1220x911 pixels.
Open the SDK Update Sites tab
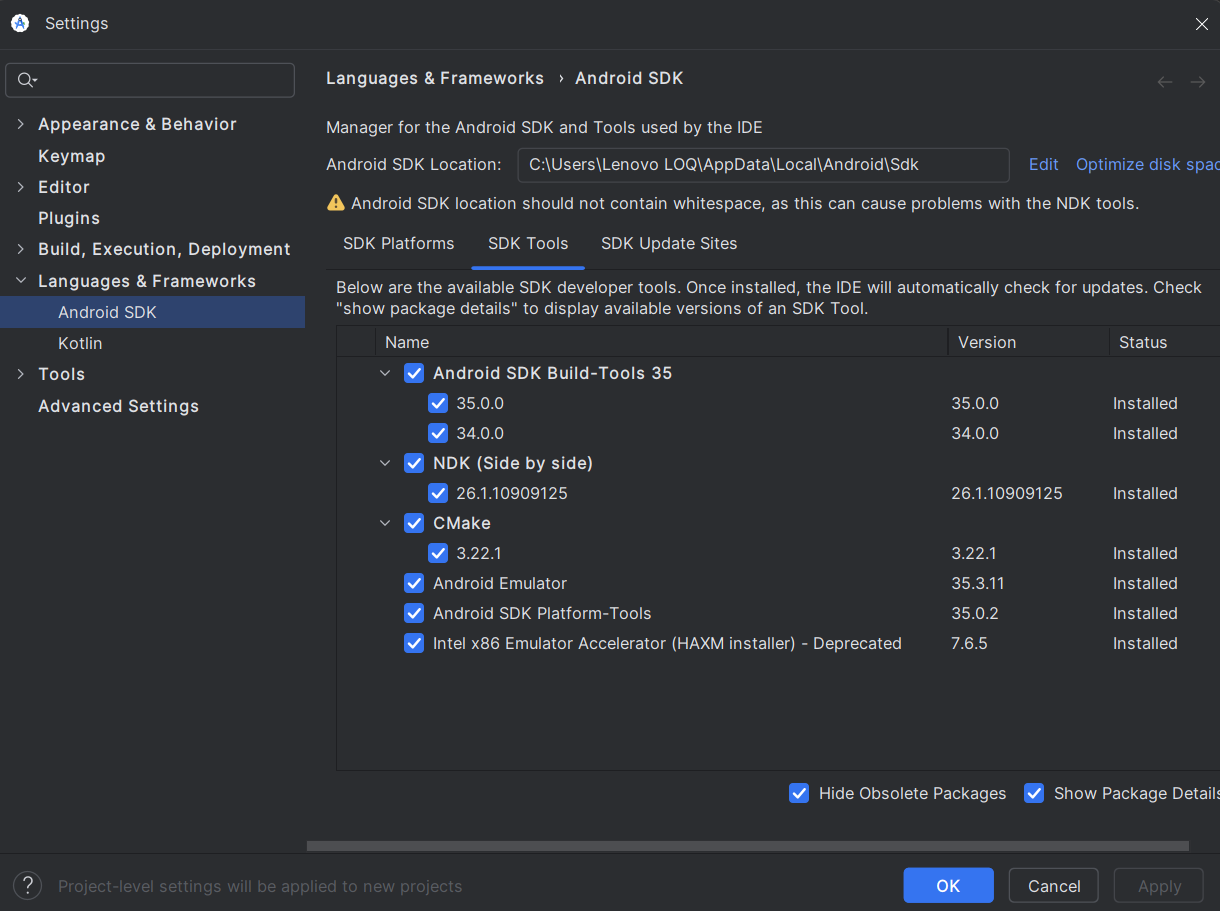(668, 244)
